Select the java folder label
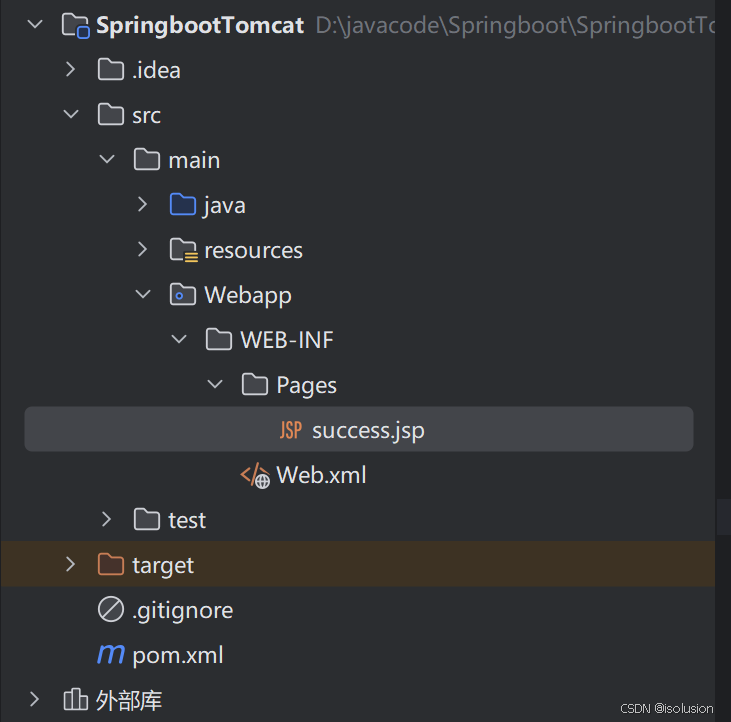Viewport: 731px width, 722px height. click(x=224, y=206)
